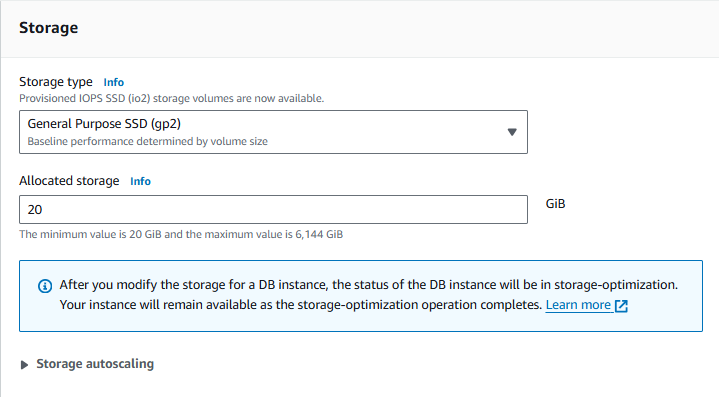Image resolution: width=719 pixels, height=397 pixels.
Task: Focus the Allocated storage input field
Action: pos(273,210)
